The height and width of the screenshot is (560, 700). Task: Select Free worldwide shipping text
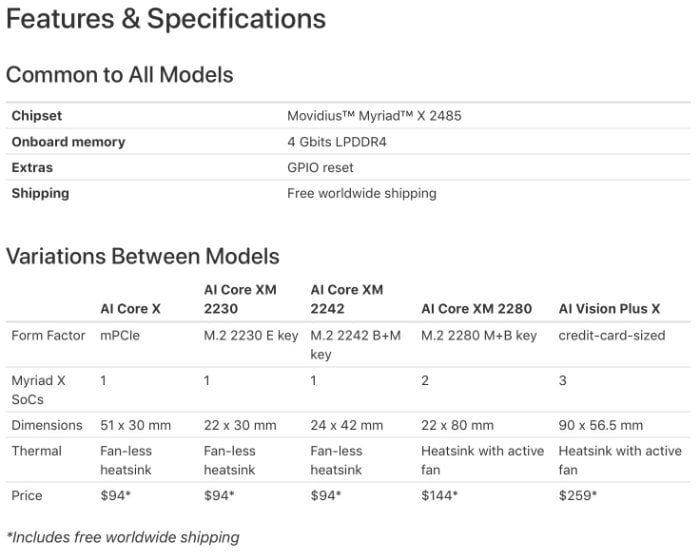point(362,193)
